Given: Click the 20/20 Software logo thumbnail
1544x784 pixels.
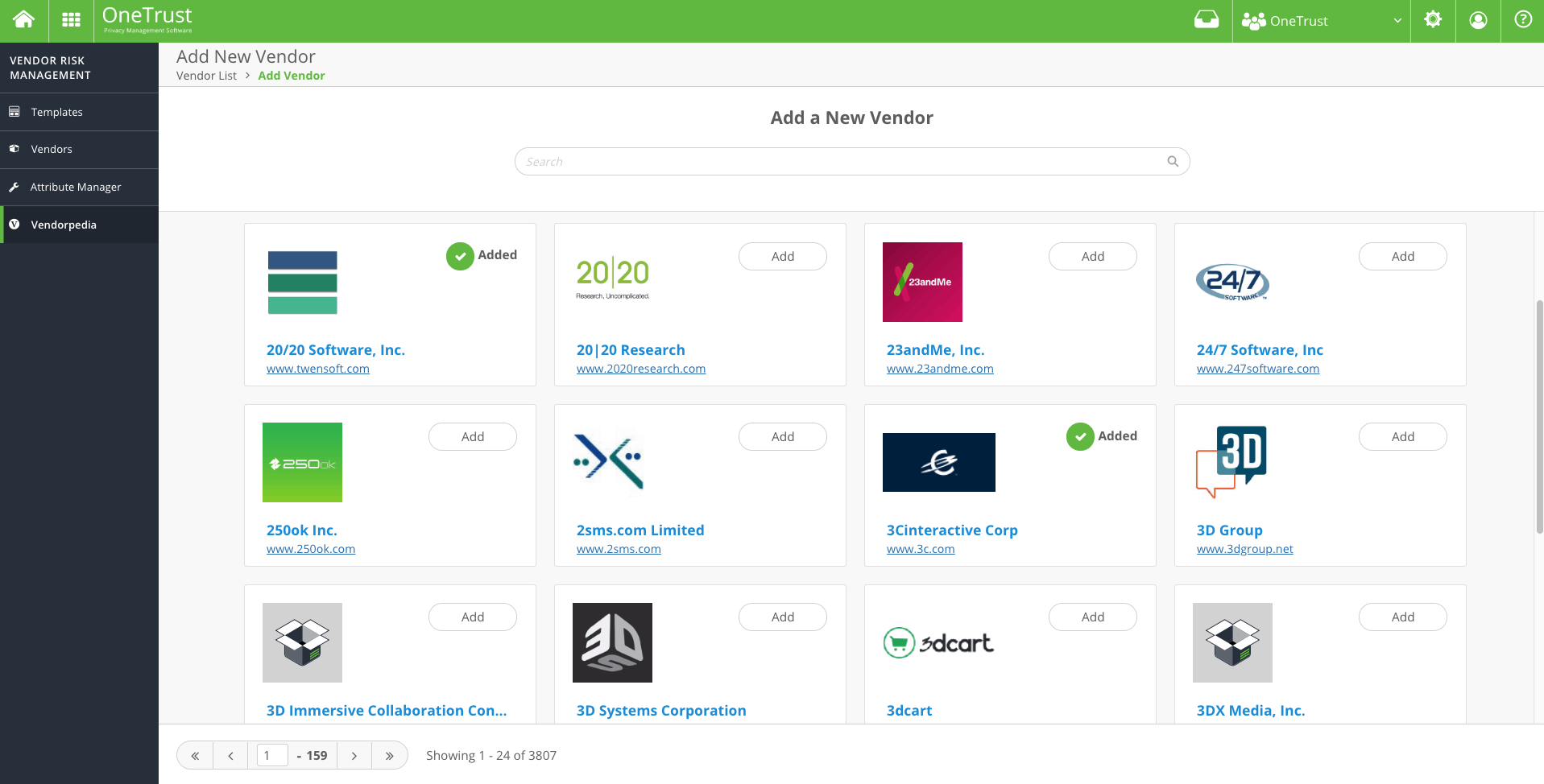Looking at the screenshot, I should pos(303,283).
